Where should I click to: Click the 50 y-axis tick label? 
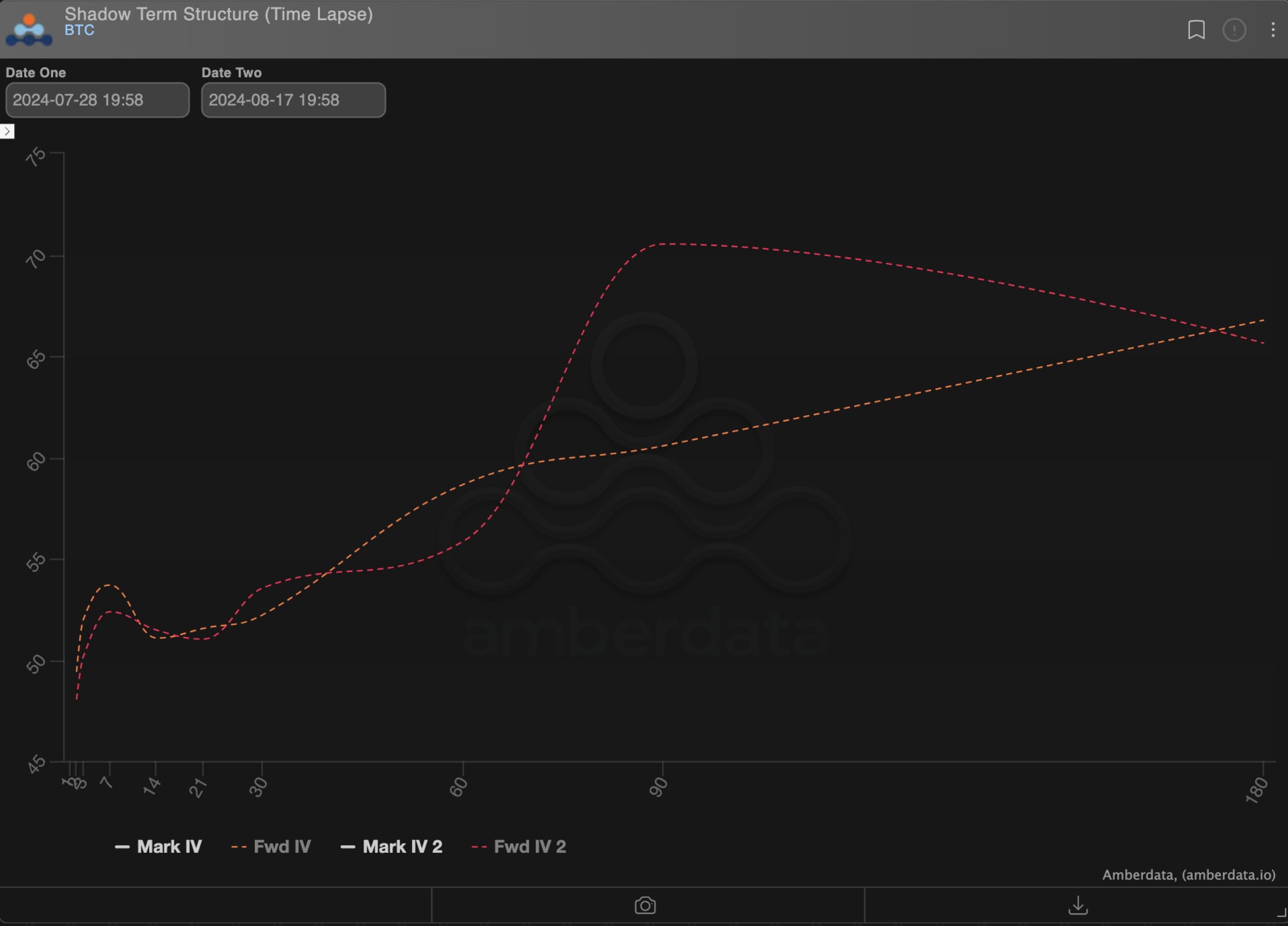pyautogui.click(x=36, y=664)
